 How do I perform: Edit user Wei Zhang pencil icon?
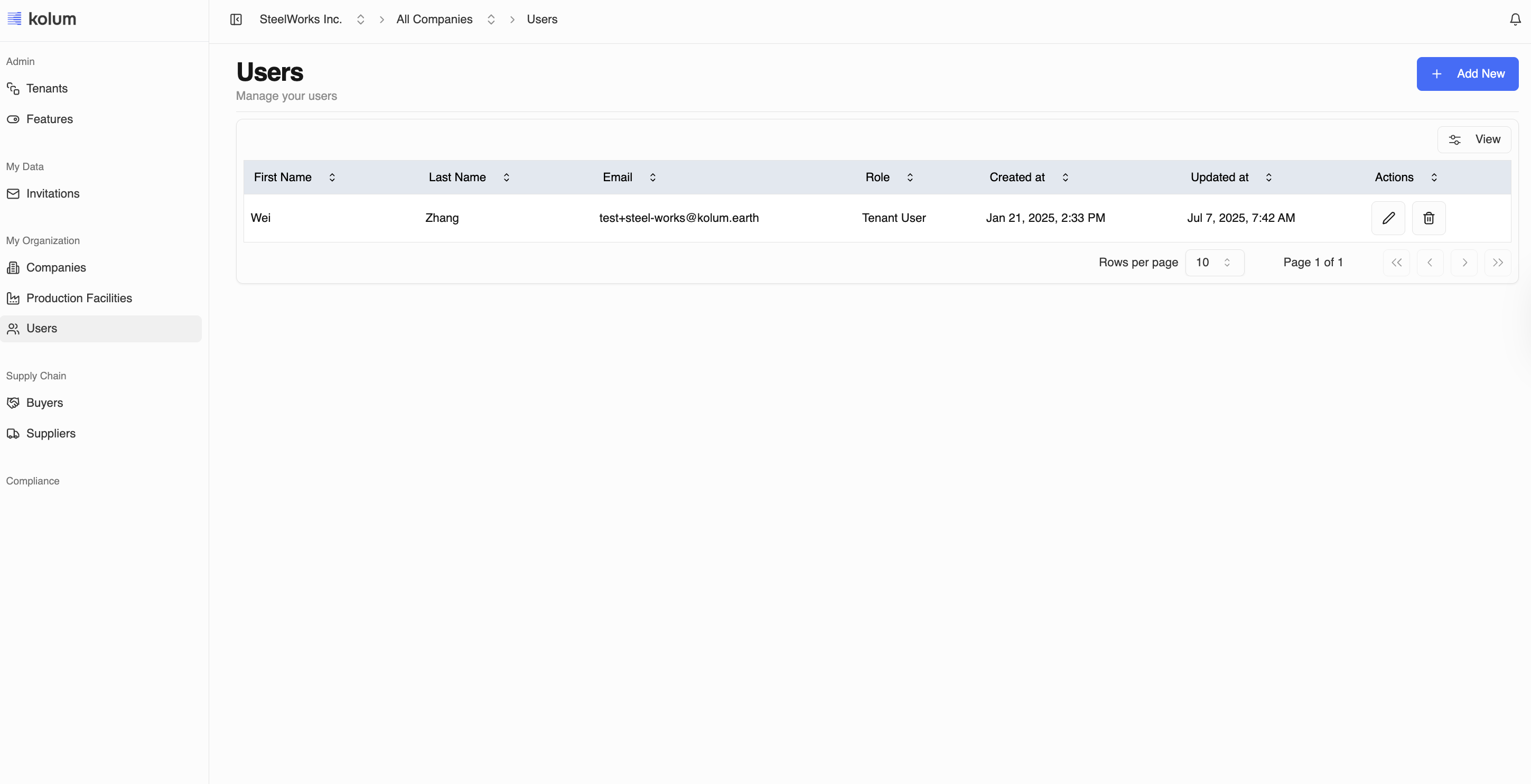(1388, 218)
